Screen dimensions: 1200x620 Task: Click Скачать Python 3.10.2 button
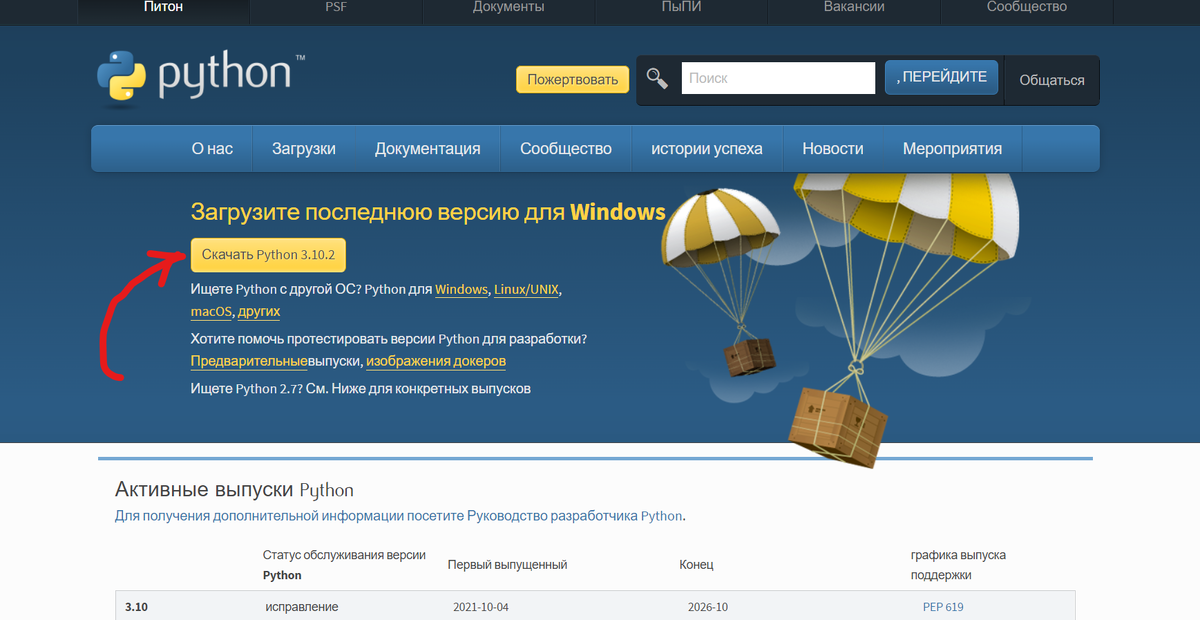[268, 255]
